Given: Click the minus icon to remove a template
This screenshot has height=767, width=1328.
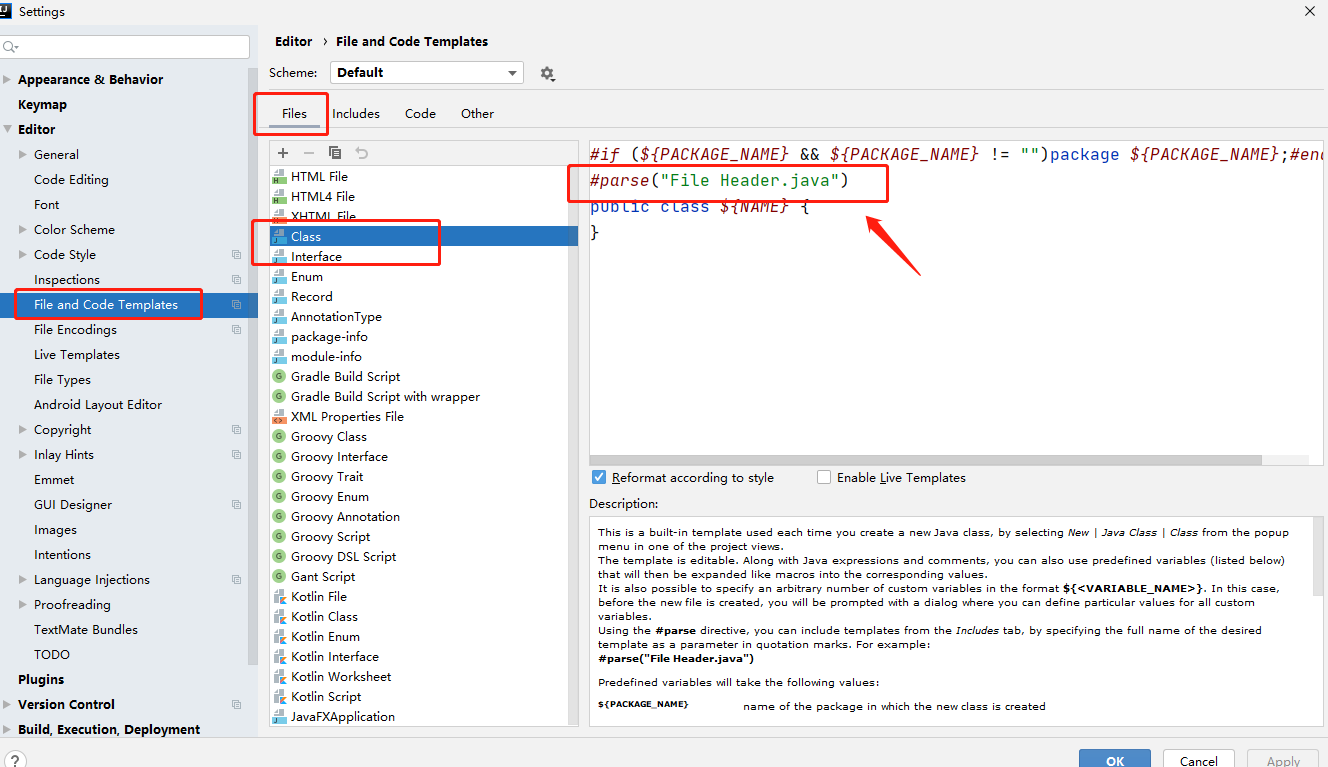Looking at the screenshot, I should 309,153.
